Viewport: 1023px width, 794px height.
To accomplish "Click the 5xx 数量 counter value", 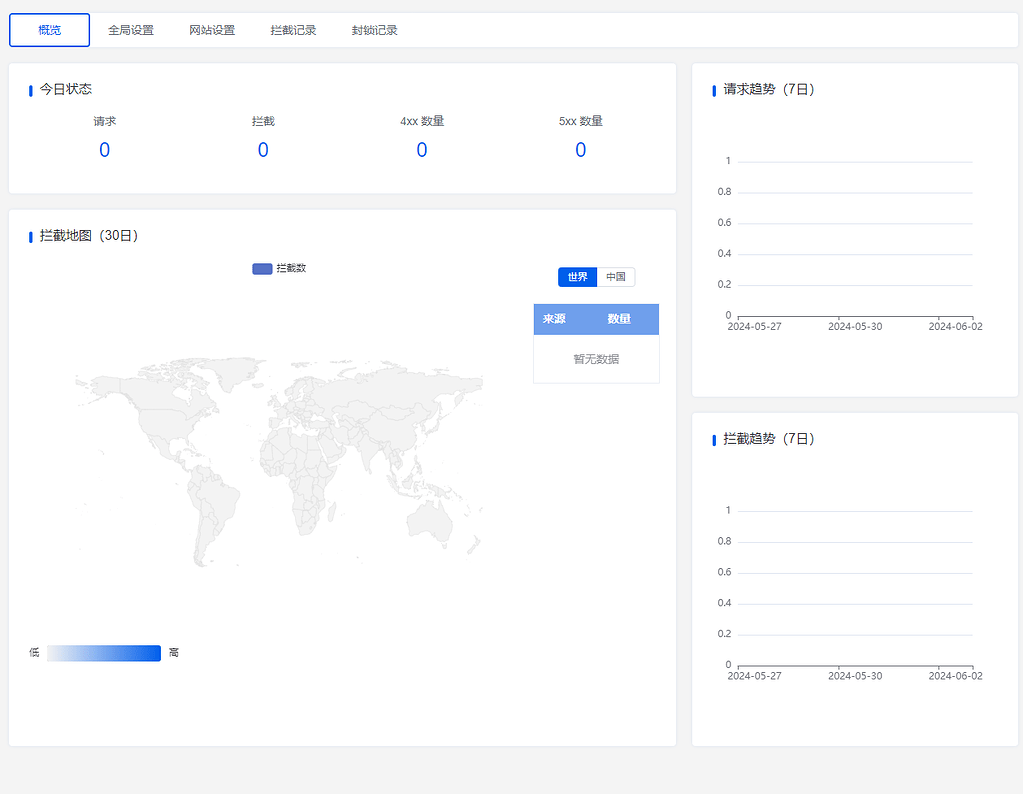I will (x=580, y=149).
